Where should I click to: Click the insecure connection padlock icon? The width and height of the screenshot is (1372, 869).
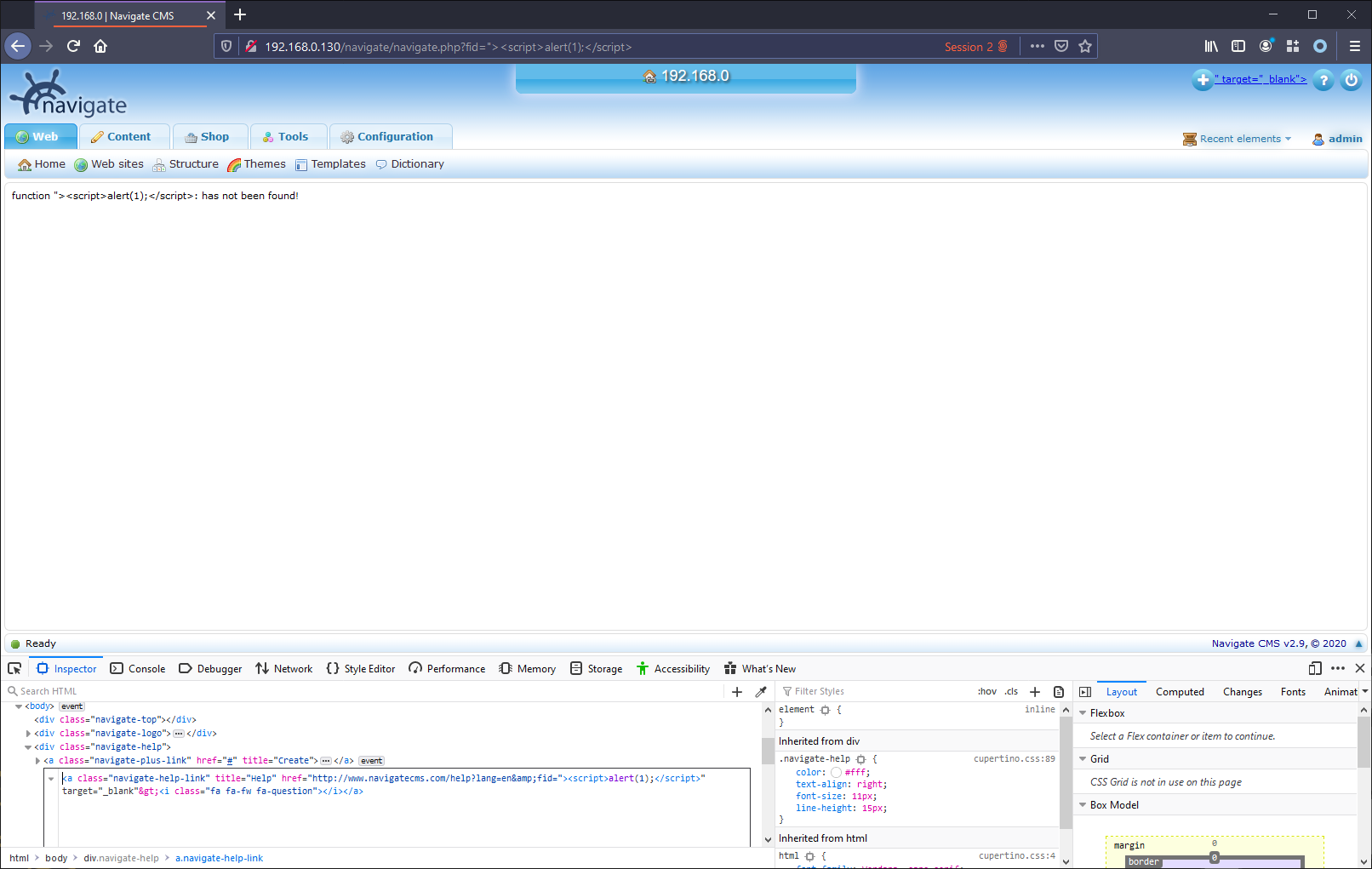pyautogui.click(x=251, y=47)
